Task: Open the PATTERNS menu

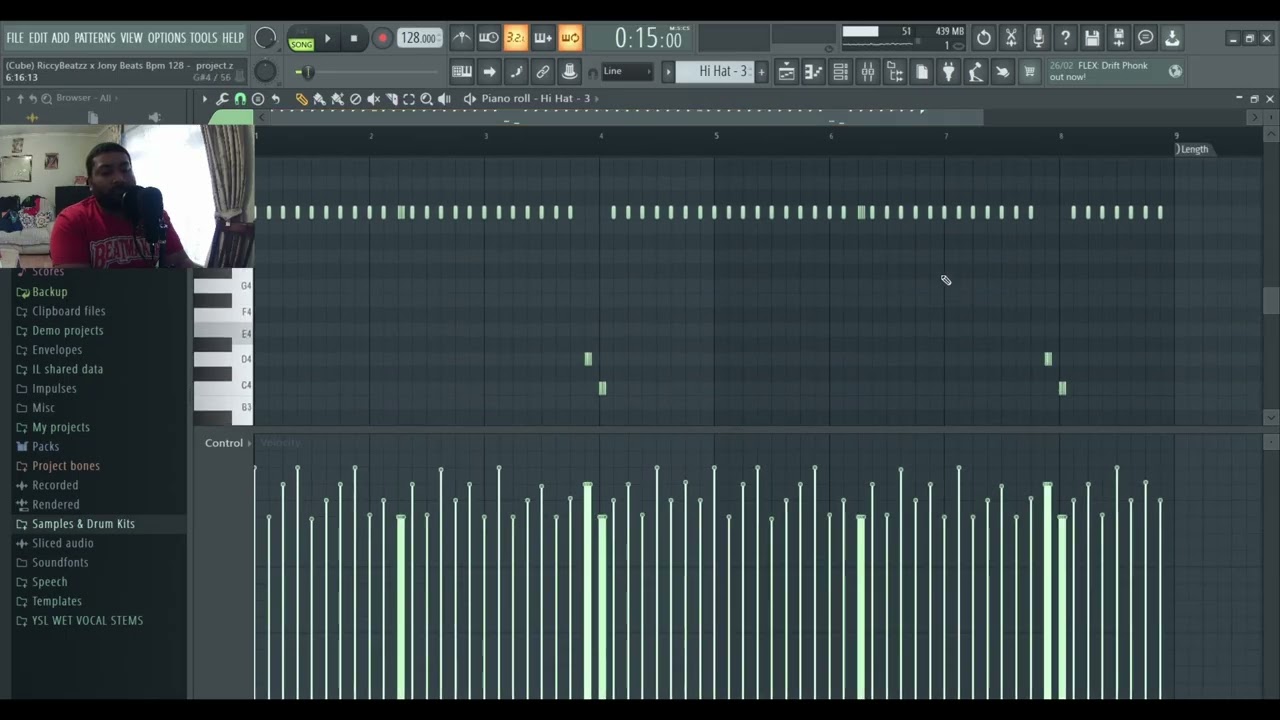Action: [95, 38]
